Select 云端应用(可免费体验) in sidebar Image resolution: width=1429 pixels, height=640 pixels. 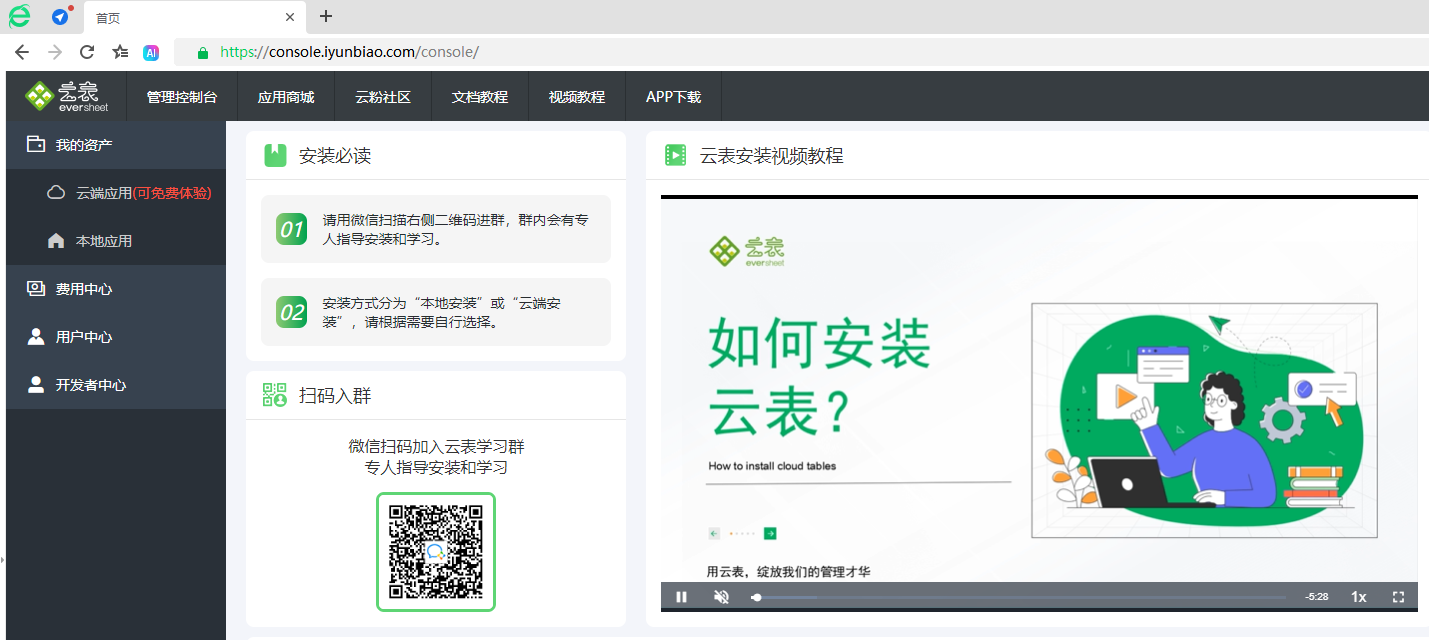116,193
